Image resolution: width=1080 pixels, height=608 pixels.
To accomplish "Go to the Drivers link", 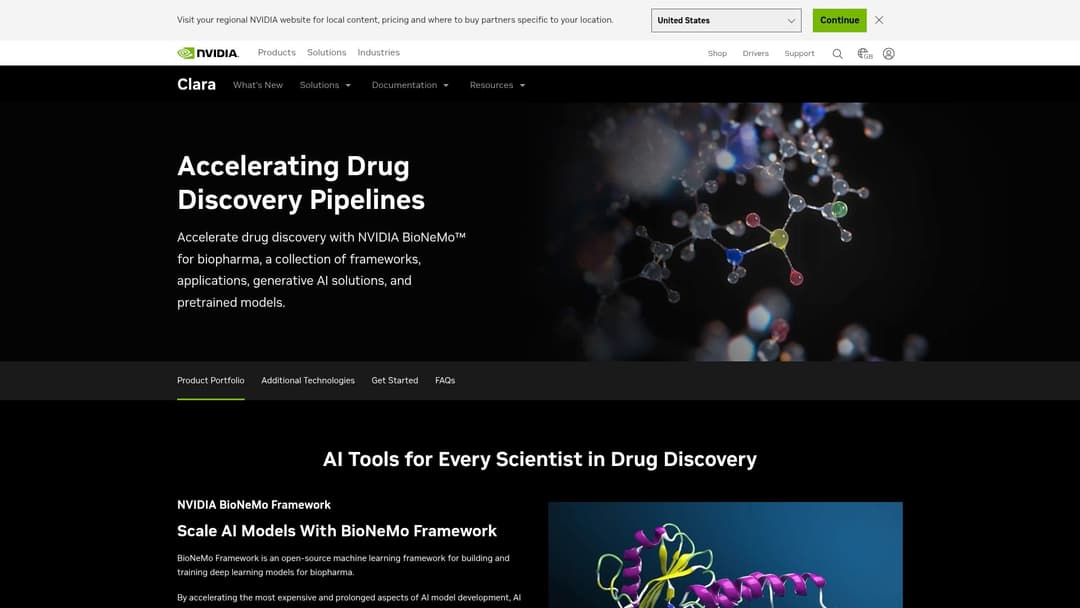I will tap(756, 54).
